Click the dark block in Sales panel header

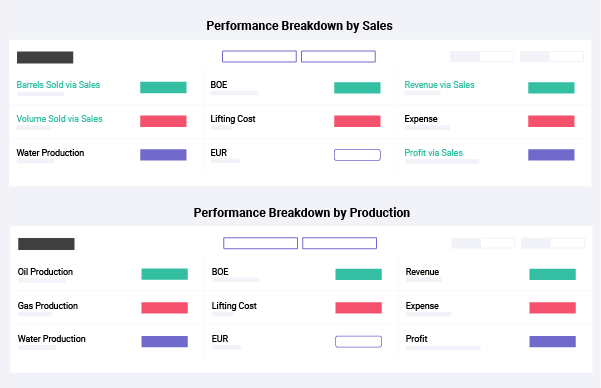coord(45,58)
